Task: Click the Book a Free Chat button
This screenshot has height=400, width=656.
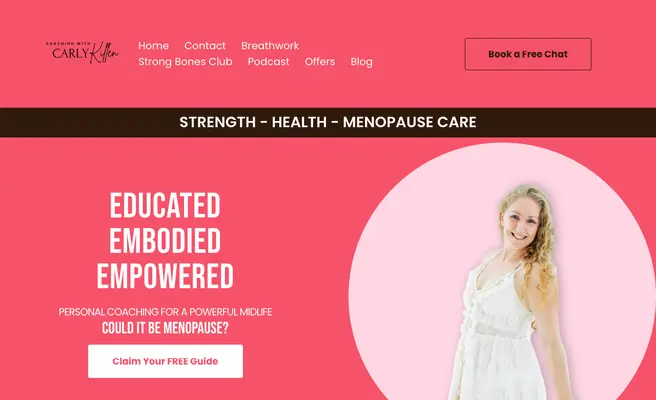Action: (x=528, y=54)
